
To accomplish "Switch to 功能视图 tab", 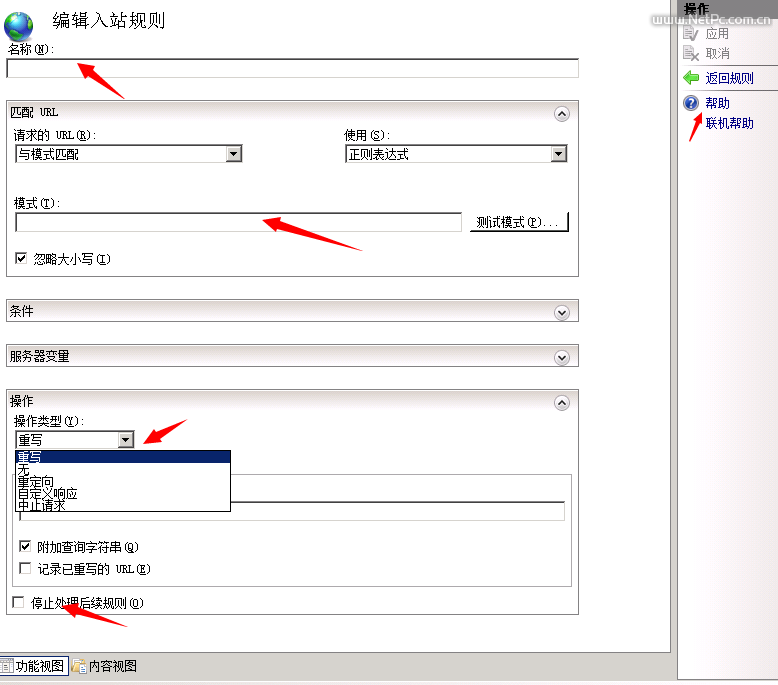I will [34, 666].
